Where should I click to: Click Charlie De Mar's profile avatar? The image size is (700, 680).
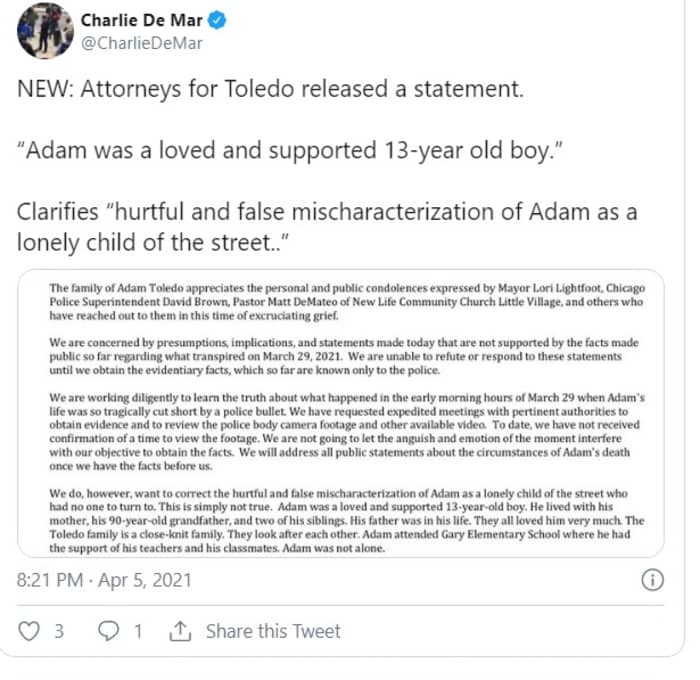pos(44,32)
